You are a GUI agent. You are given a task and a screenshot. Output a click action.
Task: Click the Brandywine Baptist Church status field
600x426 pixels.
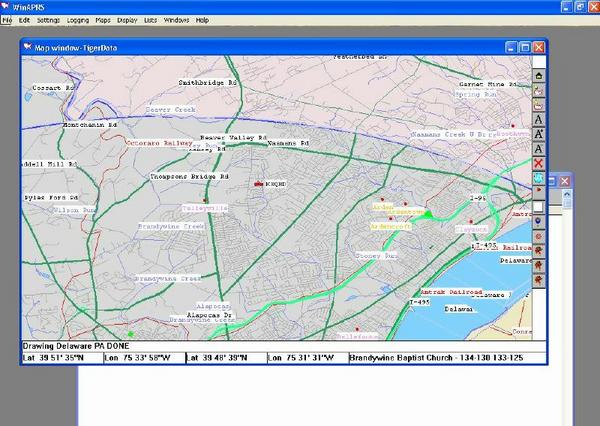click(438, 358)
